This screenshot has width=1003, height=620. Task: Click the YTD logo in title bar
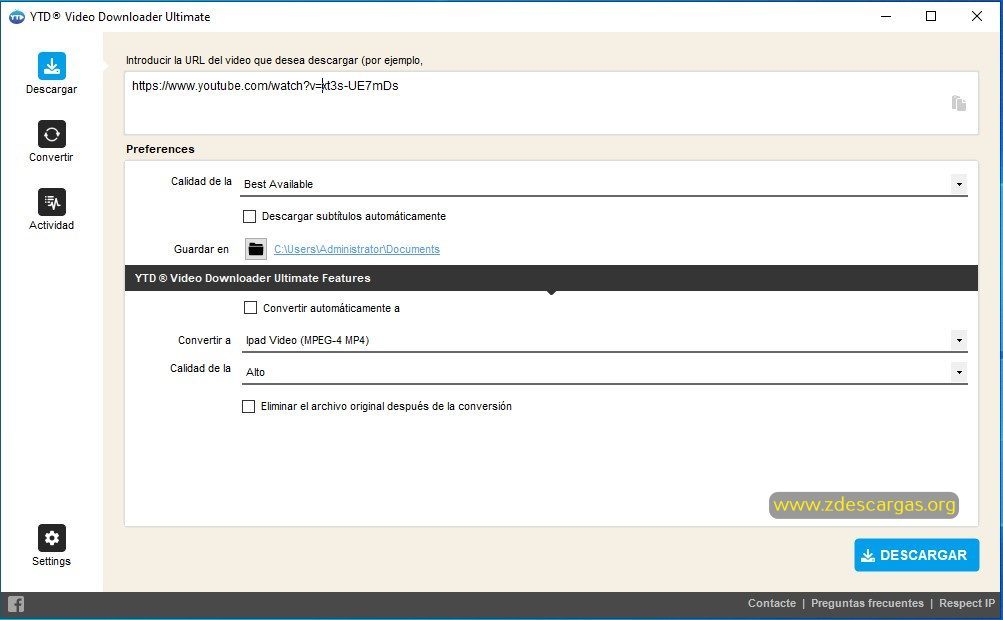[17, 17]
